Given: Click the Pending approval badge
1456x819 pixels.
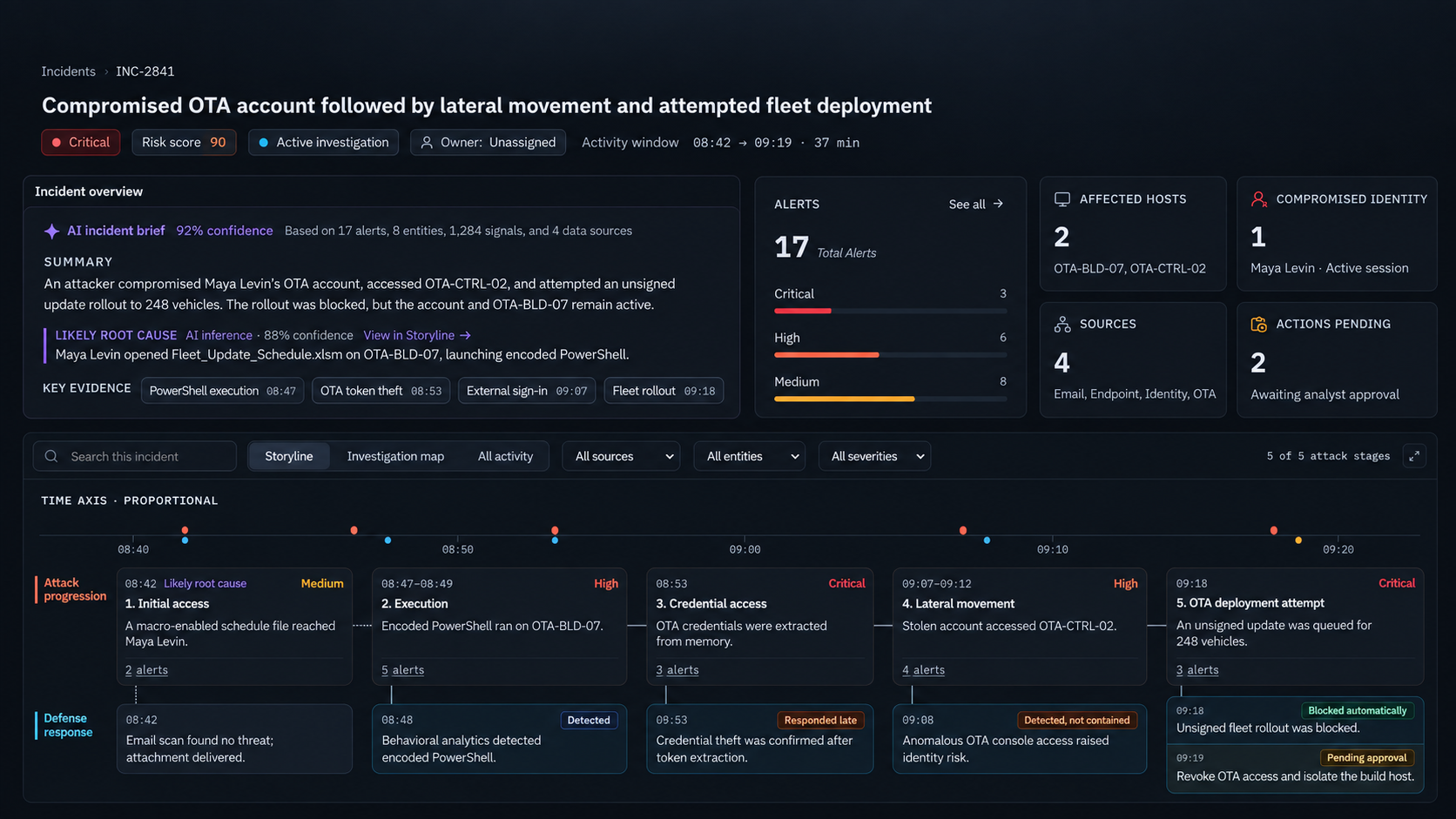Looking at the screenshot, I should (1366, 758).
